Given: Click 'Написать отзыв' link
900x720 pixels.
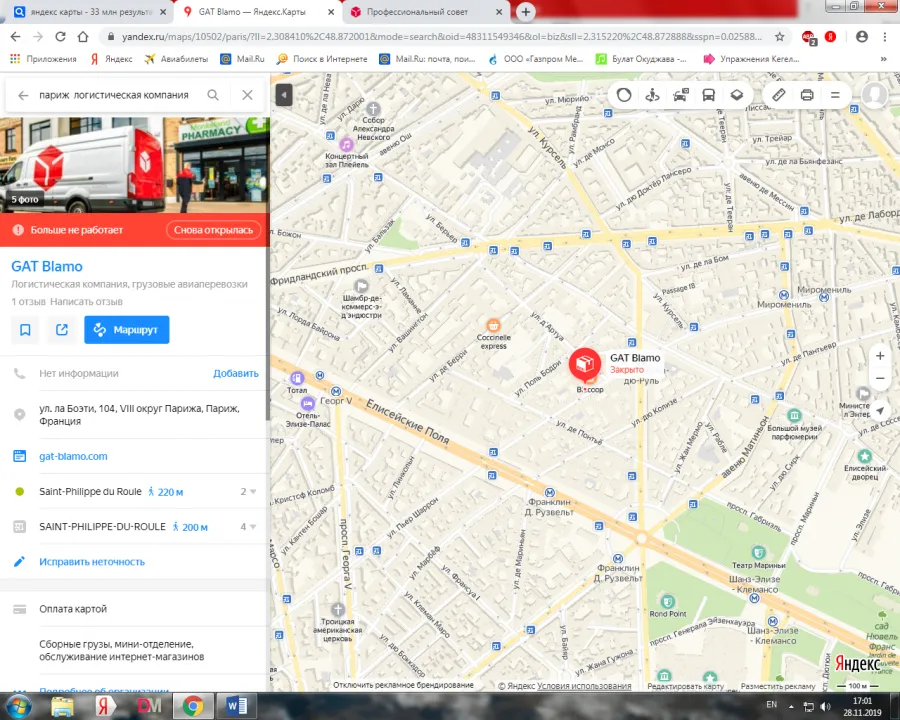Looking at the screenshot, I should [86, 301].
